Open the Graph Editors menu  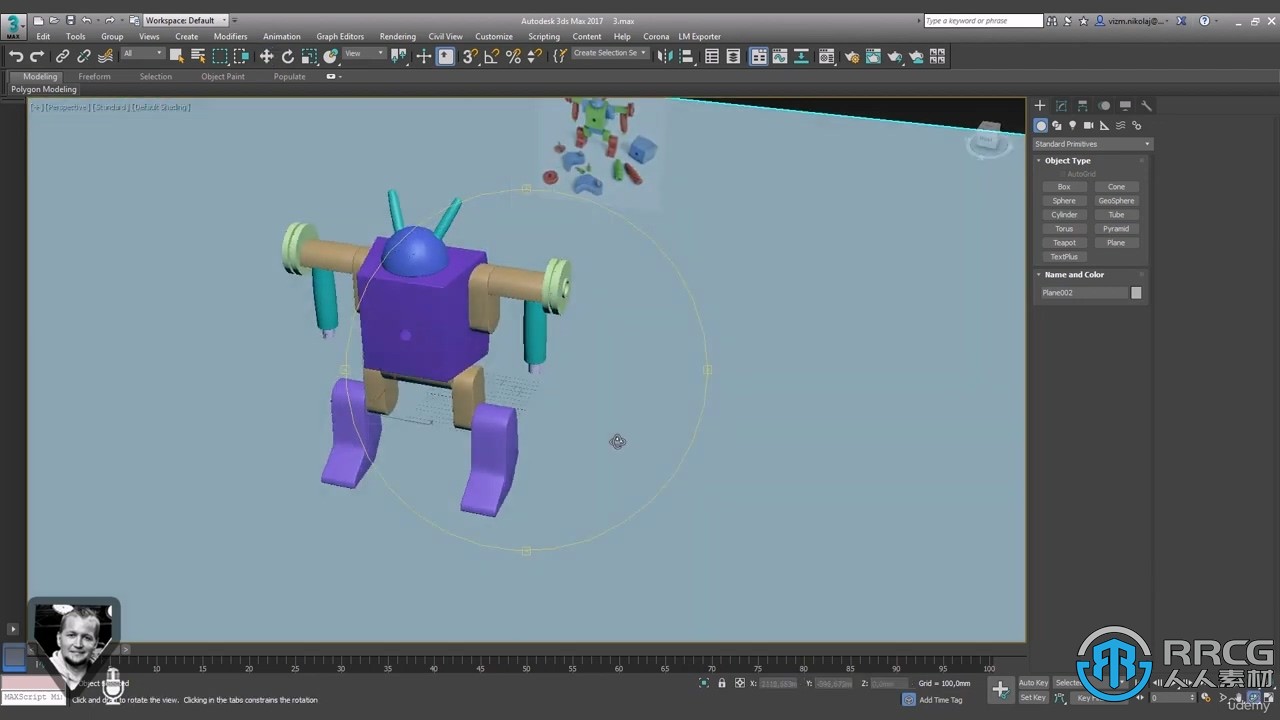[x=340, y=36]
